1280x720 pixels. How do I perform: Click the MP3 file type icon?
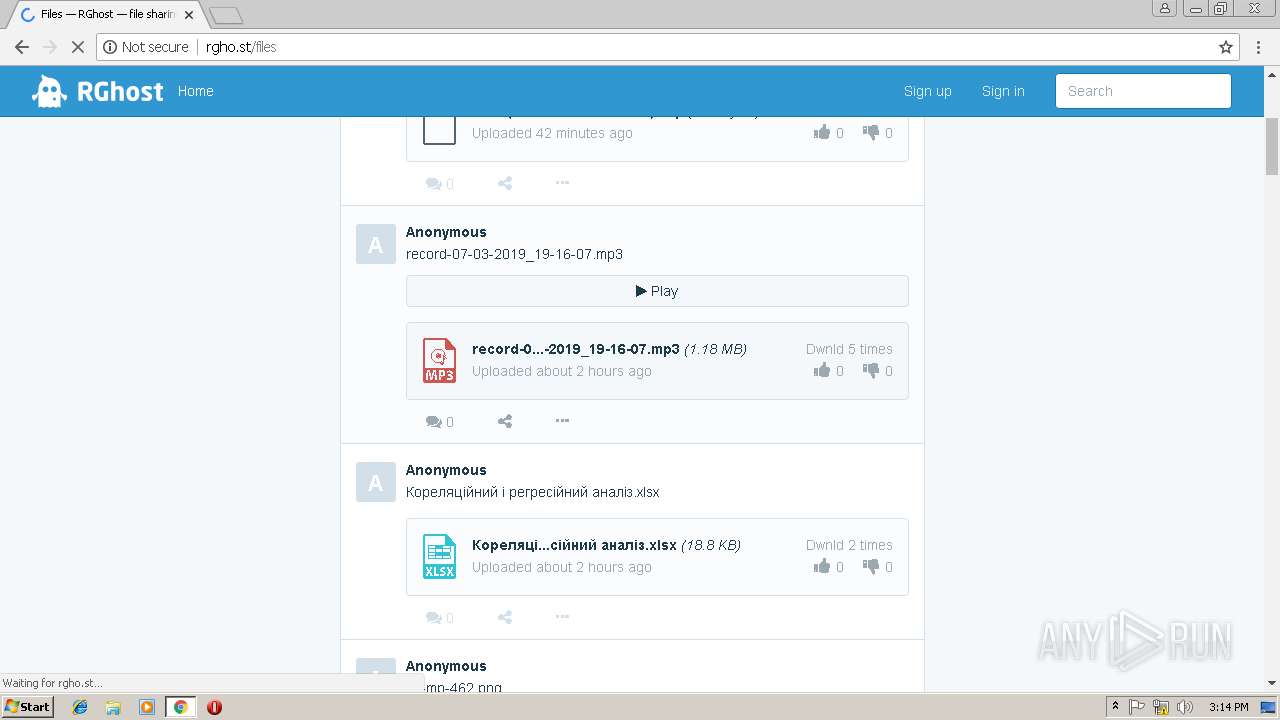click(x=439, y=361)
